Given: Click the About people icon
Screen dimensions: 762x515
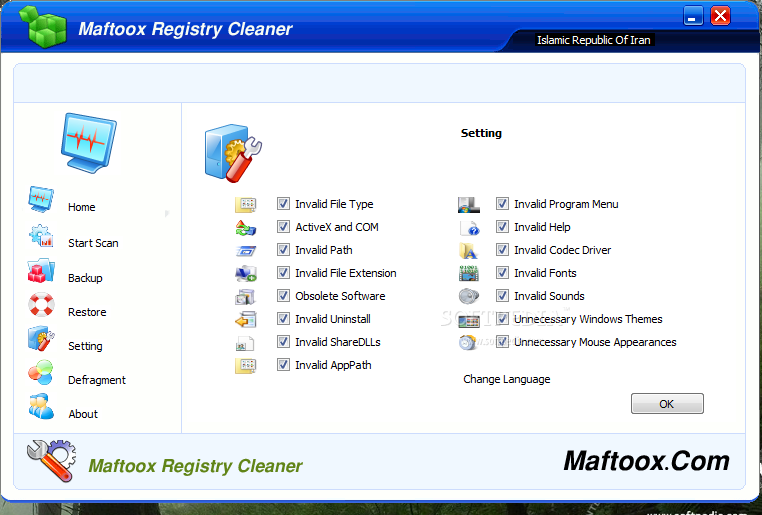Looking at the screenshot, I should [x=41, y=407].
